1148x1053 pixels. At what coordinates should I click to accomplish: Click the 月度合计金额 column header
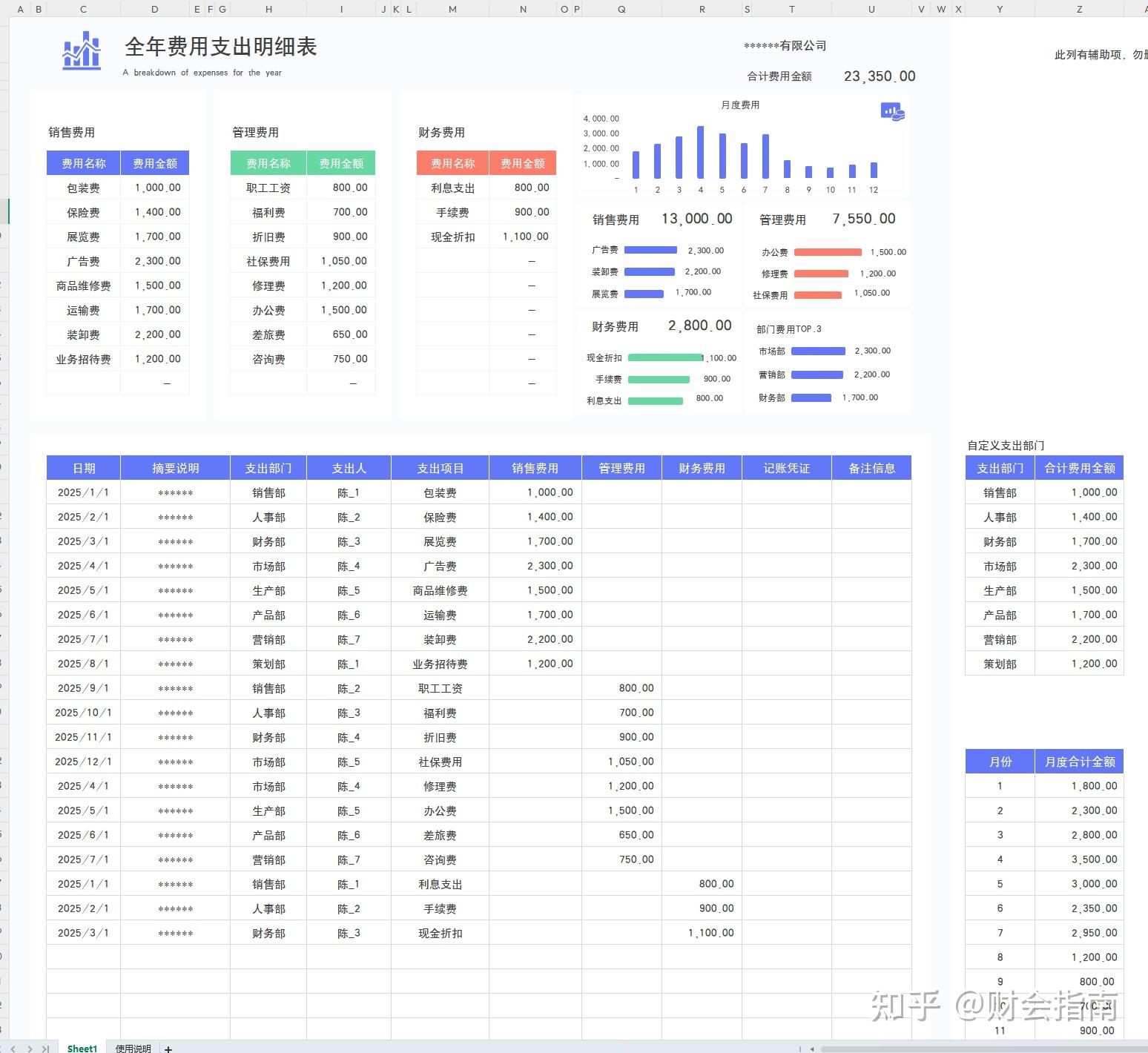click(1080, 762)
